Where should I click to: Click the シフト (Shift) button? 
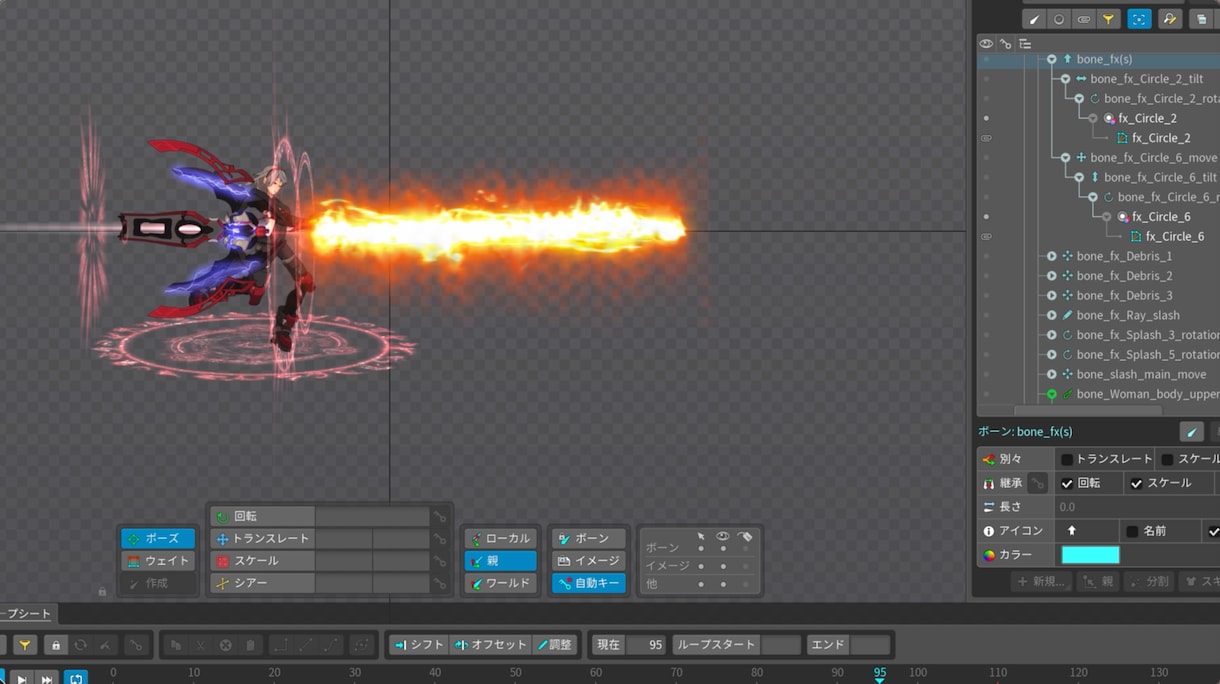point(420,645)
